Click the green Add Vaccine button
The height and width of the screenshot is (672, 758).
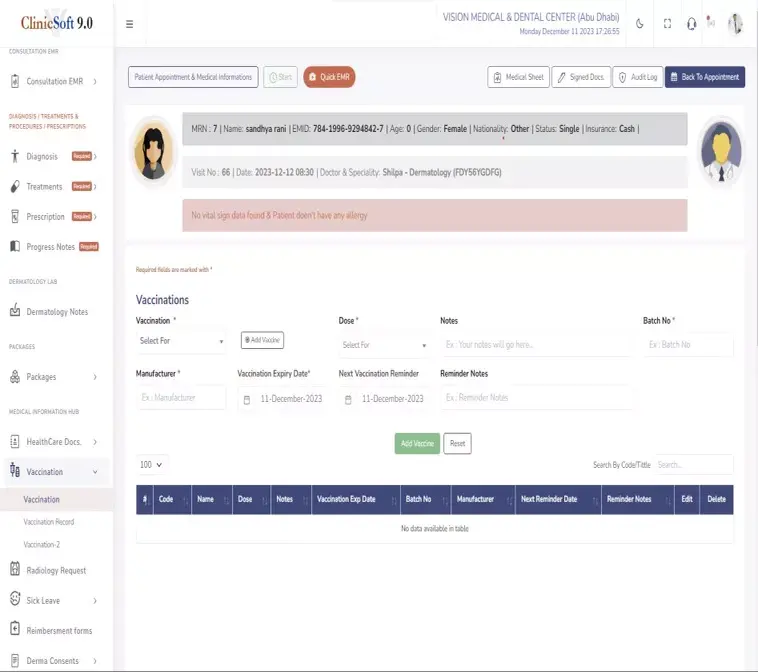(417, 444)
